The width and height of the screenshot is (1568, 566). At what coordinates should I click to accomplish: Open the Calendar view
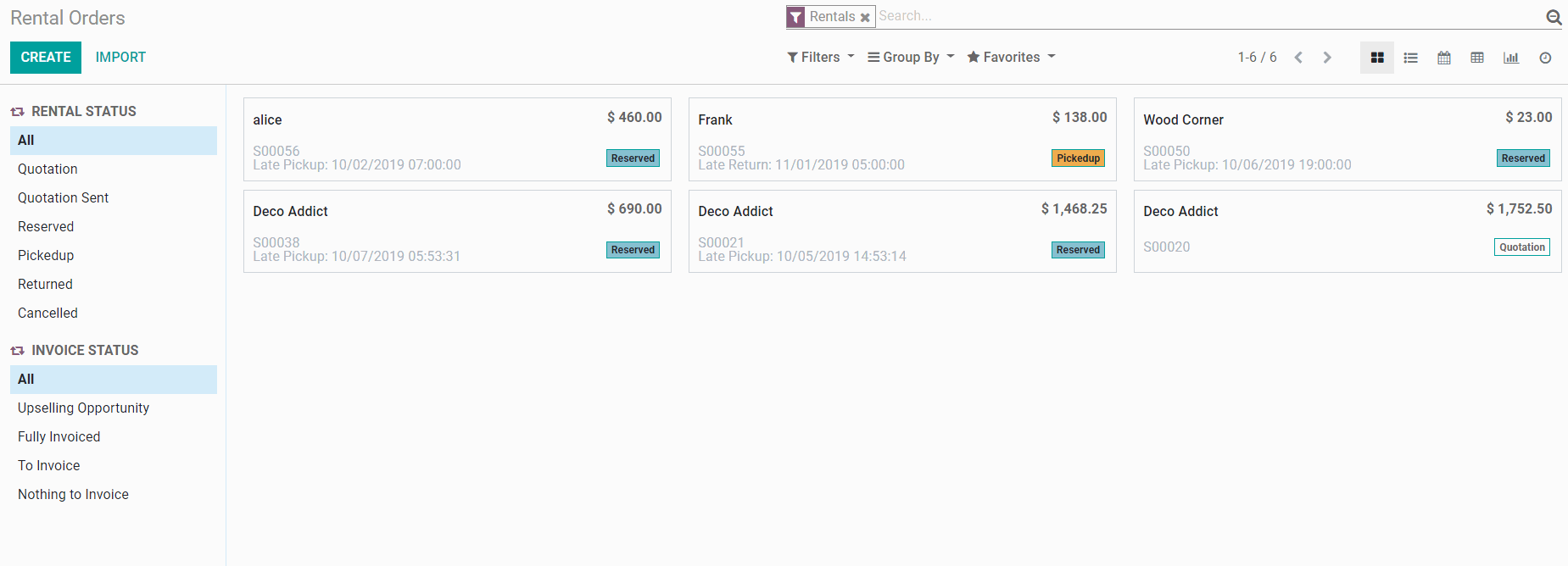click(1443, 58)
